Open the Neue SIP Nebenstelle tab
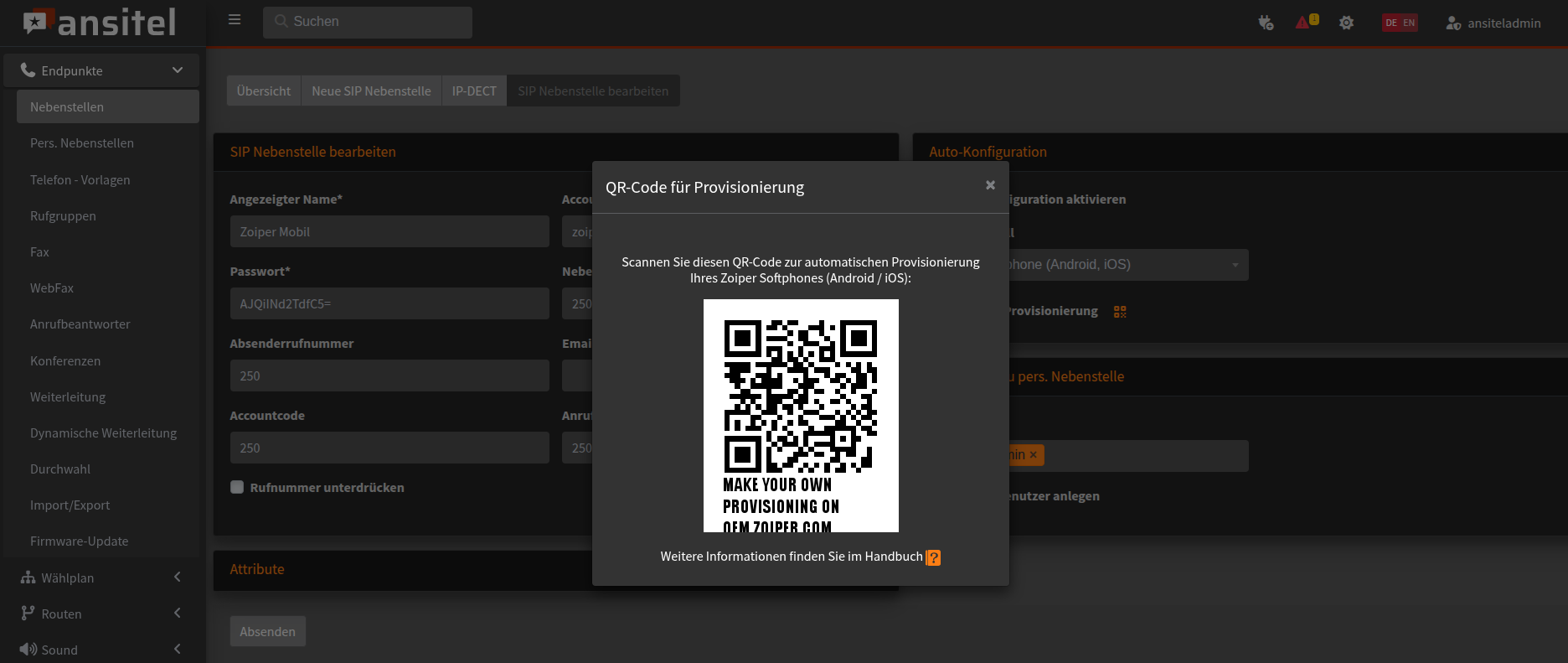The image size is (1568, 663). coord(371,91)
